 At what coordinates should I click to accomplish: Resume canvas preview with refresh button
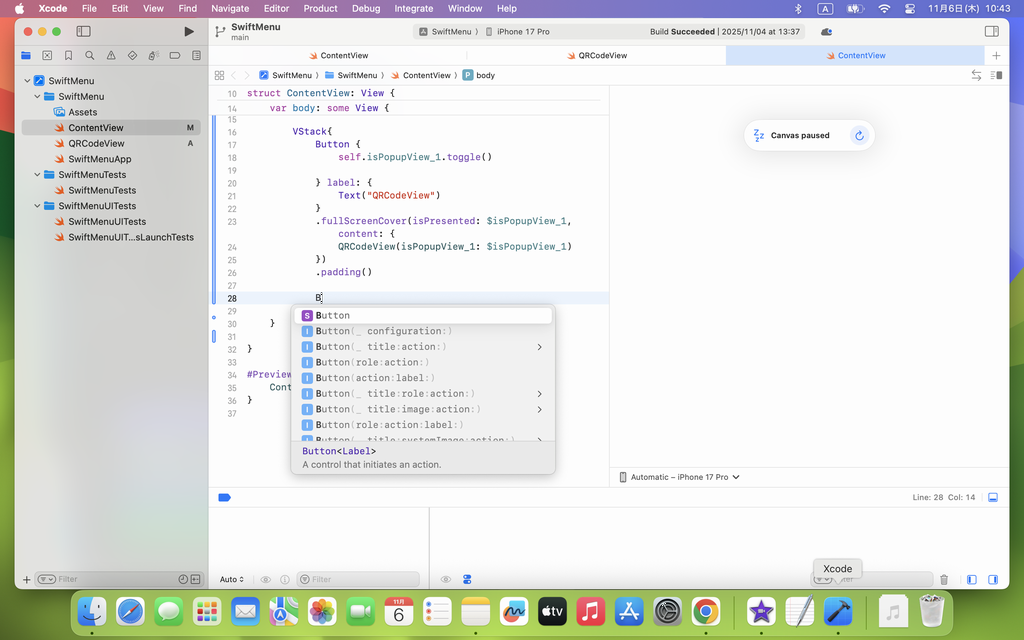[859, 136]
